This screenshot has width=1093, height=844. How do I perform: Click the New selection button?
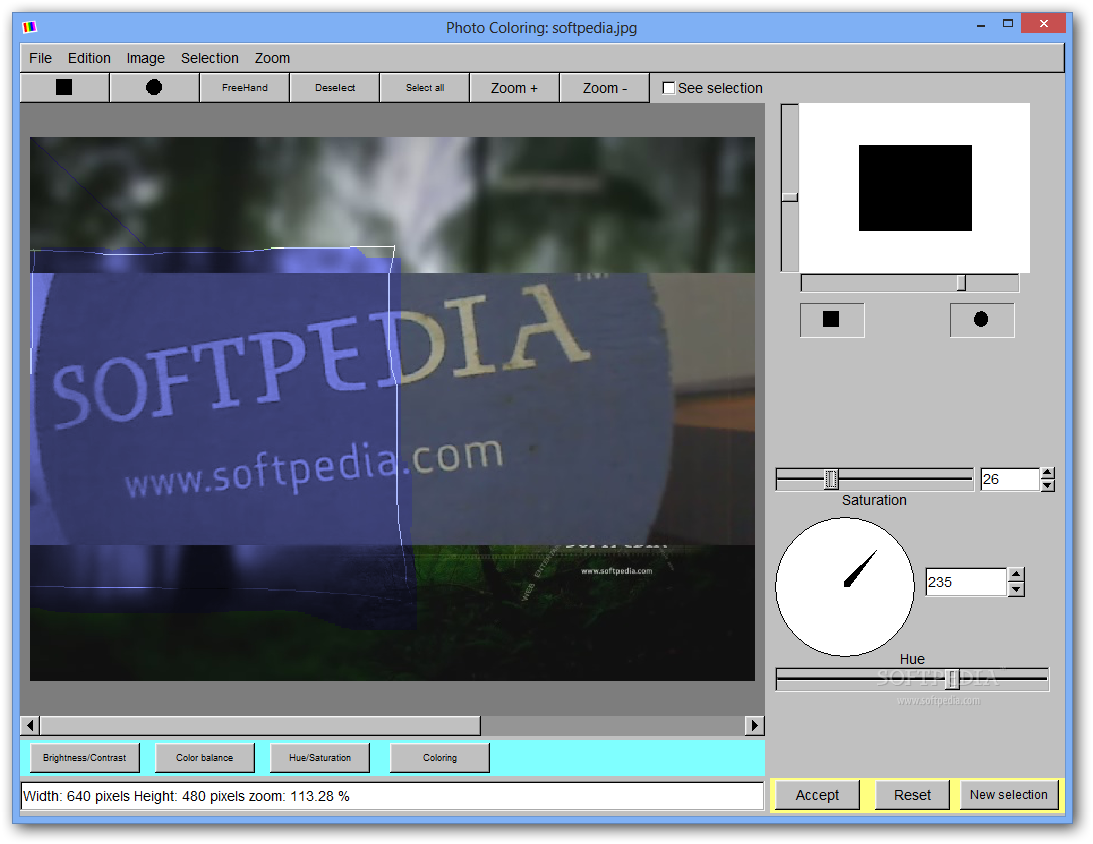coord(1009,795)
